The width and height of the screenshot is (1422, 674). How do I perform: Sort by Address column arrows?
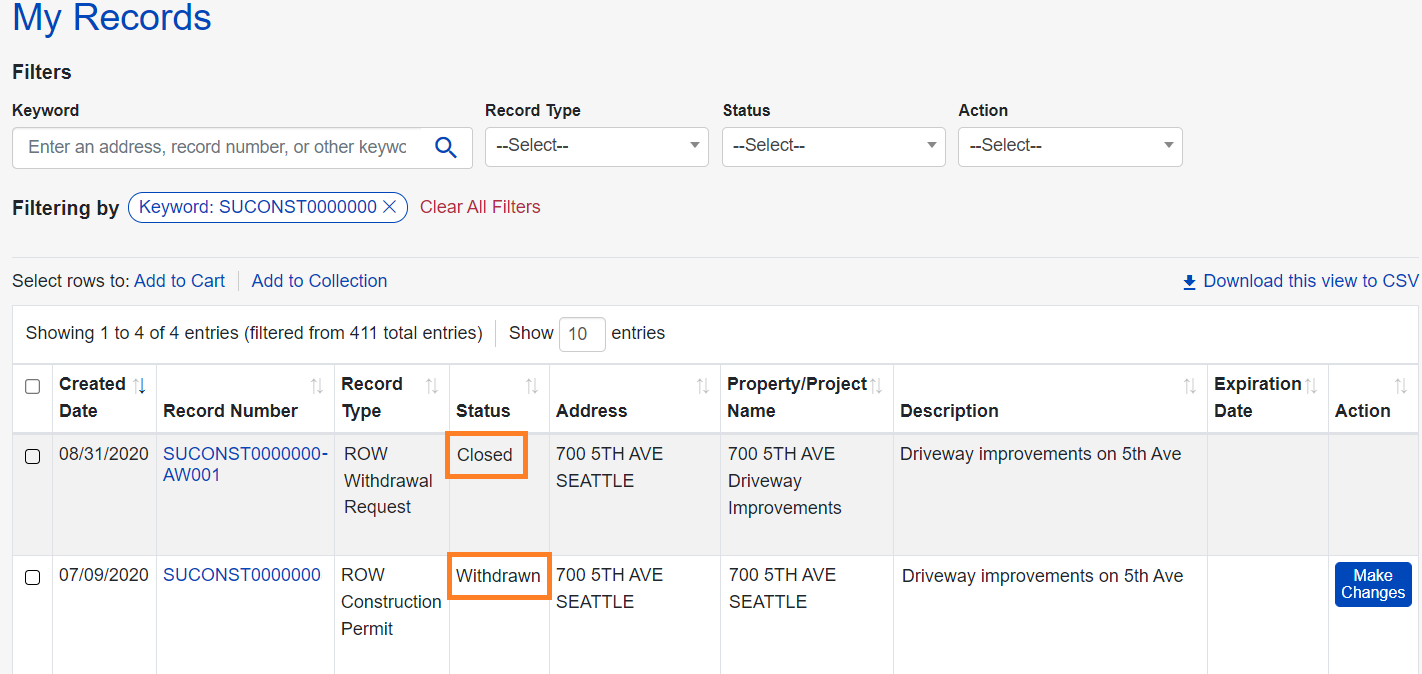(x=703, y=385)
